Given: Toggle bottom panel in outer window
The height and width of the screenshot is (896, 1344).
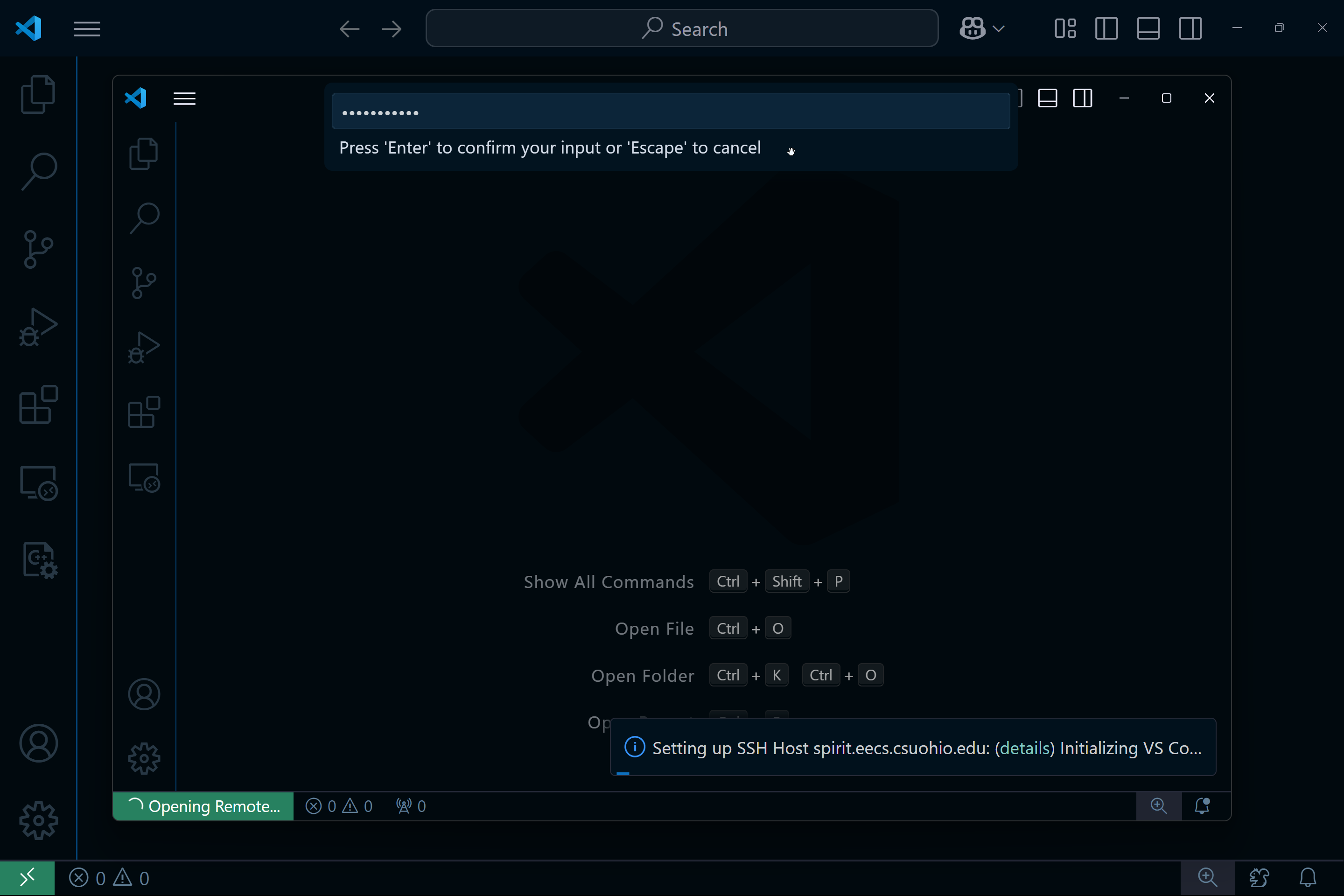Looking at the screenshot, I should point(1148,28).
